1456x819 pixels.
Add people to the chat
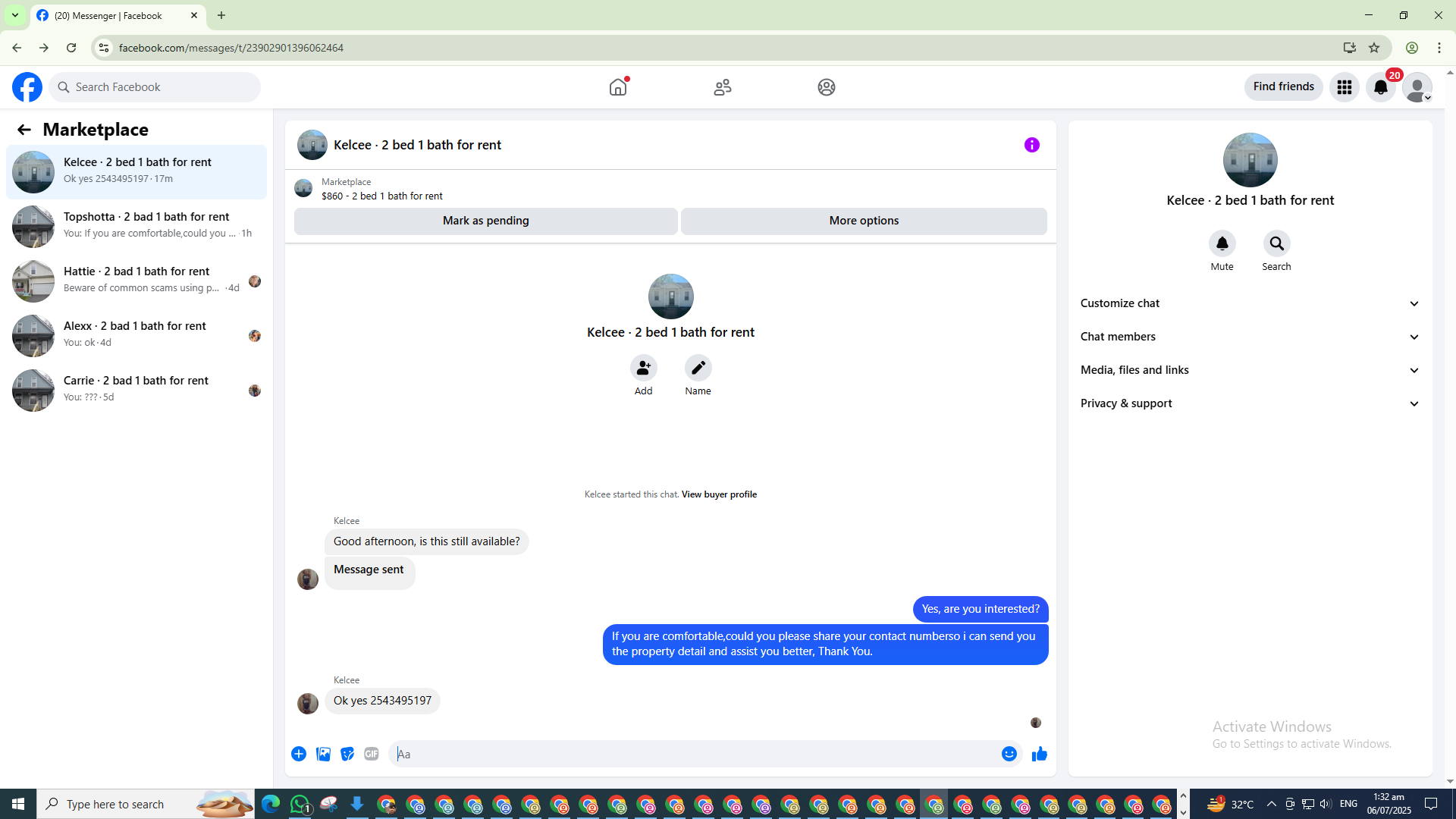pos(643,369)
